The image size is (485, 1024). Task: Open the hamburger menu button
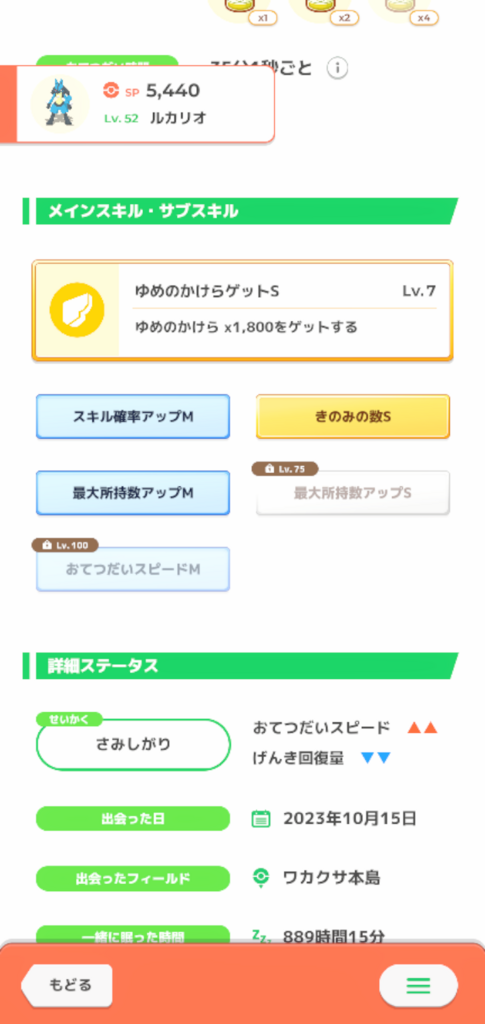tap(418, 985)
